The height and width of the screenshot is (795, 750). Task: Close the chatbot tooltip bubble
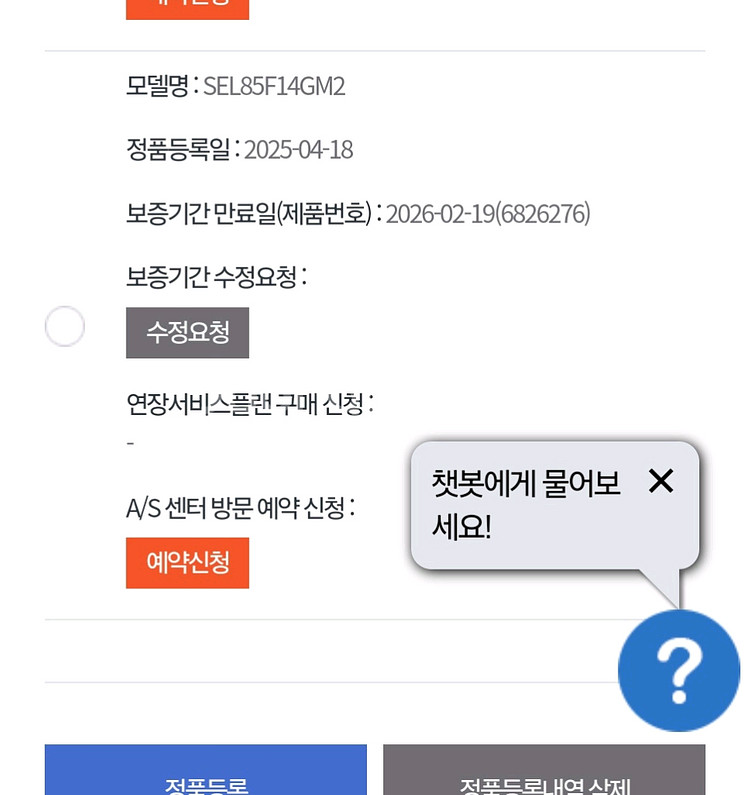661,481
